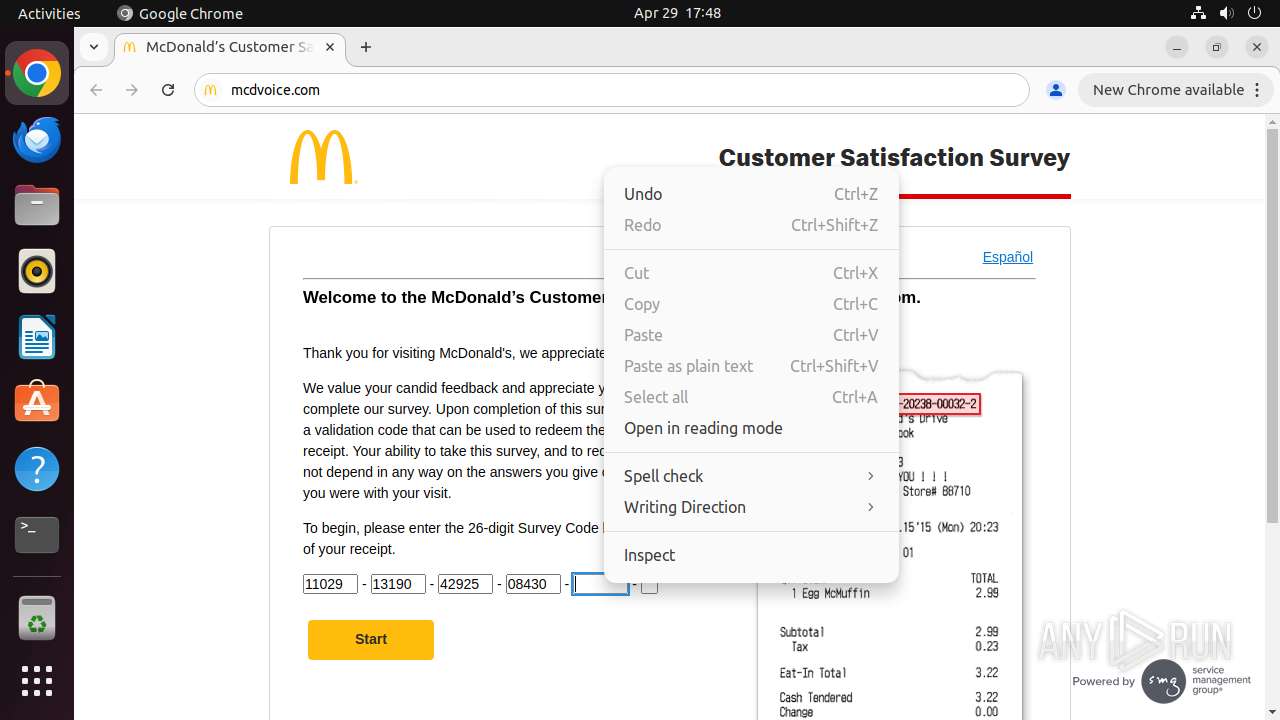Screen dimensions: 1280x720
Task: Switch language via the Español link
Action: coord(1007,257)
